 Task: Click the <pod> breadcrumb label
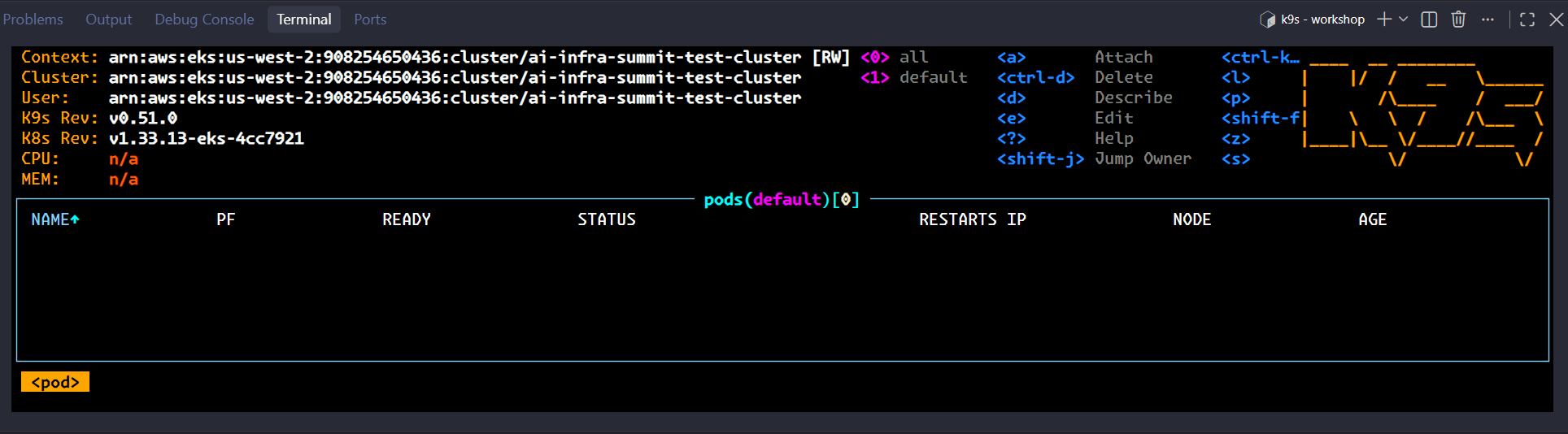(55, 382)
